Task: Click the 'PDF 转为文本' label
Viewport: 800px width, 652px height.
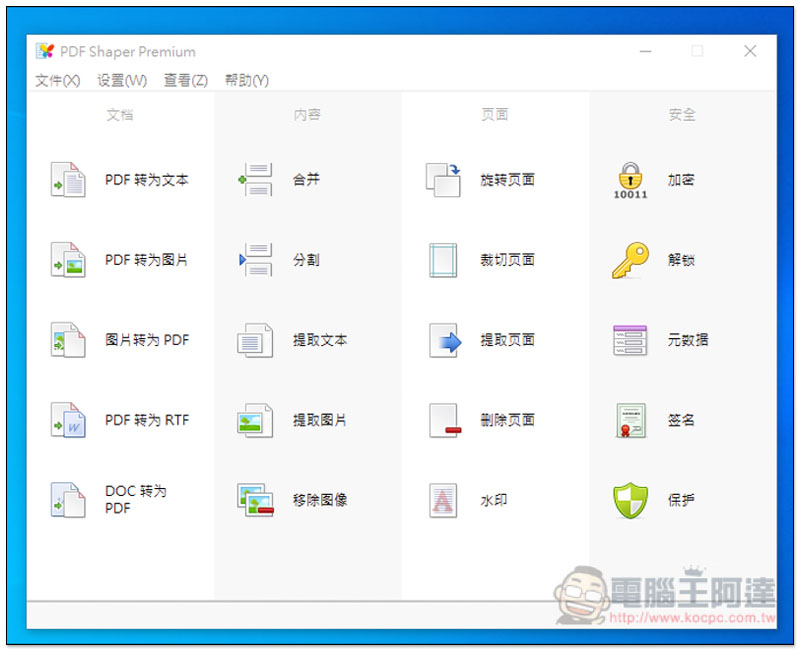Action: [147, 180]
